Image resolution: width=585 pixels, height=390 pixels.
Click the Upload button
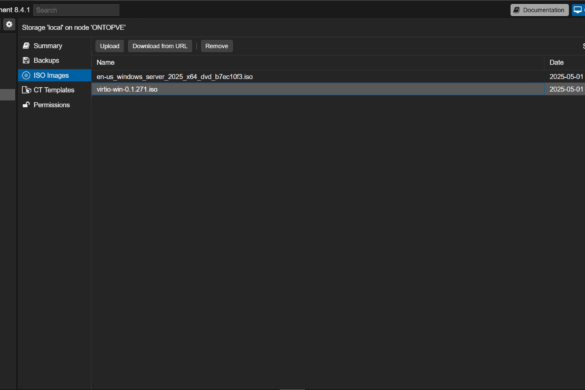pos(110,46)
